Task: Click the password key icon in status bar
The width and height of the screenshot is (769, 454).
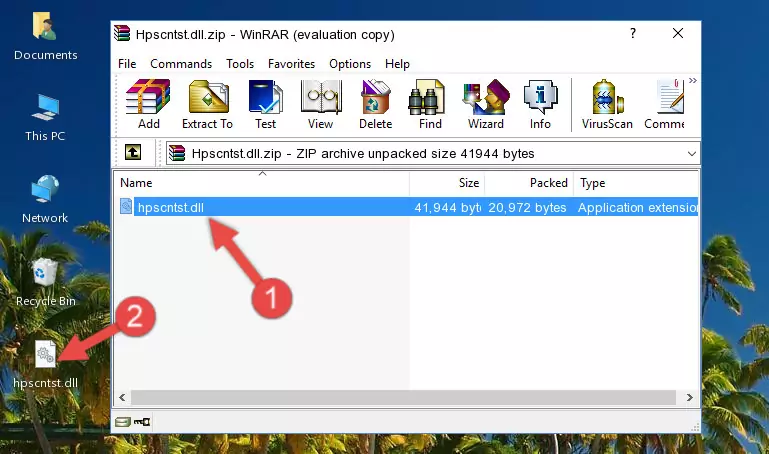Action: click(x=142, y=422)
